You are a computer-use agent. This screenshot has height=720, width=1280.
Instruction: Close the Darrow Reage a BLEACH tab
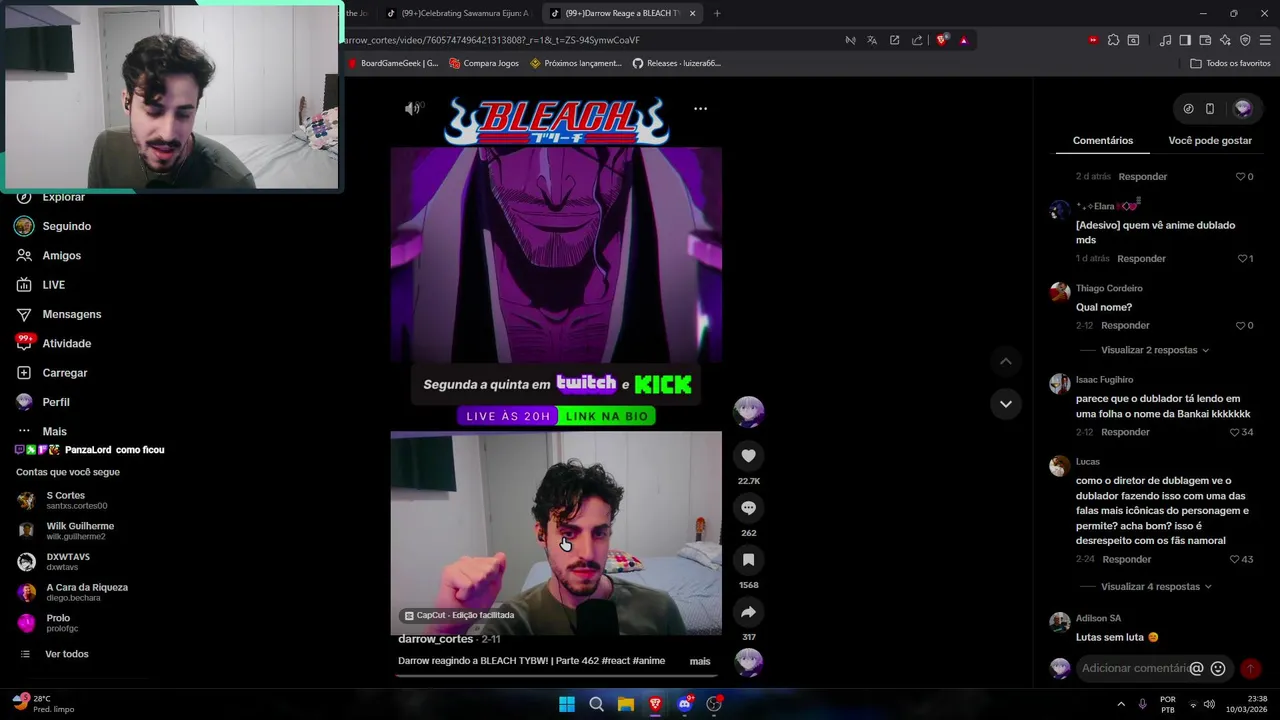(692, 13)
